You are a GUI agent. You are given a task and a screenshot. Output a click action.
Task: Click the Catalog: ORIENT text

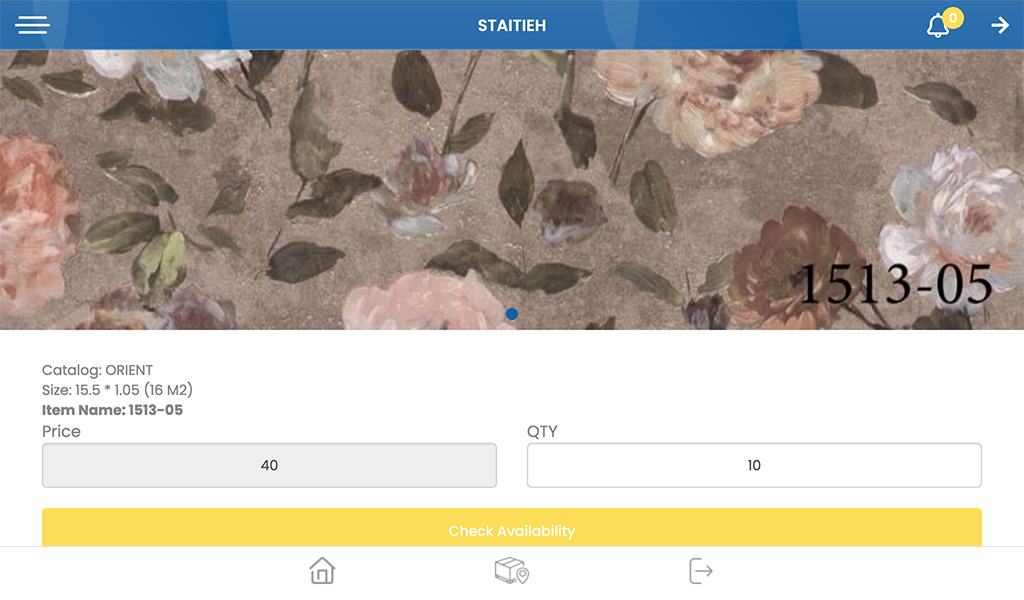point(97,370)
